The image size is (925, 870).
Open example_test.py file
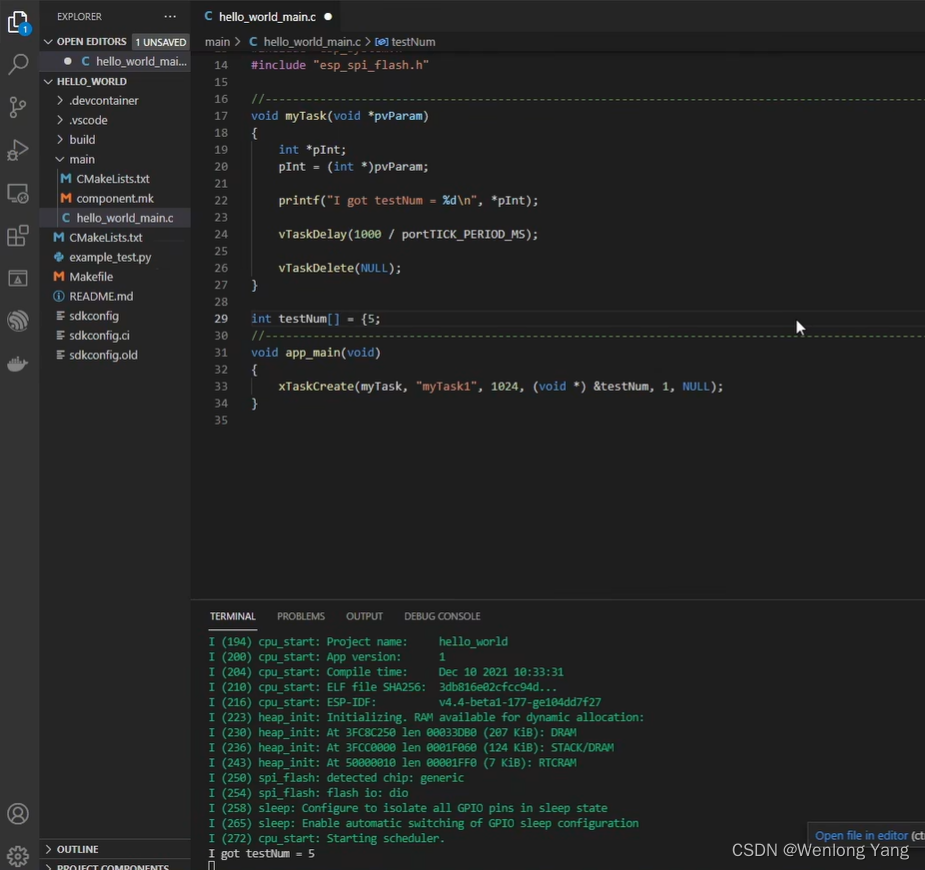pos(110,257)
